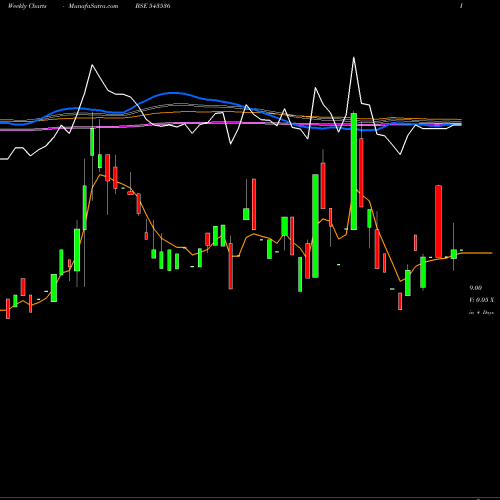
Task: Click the tallest green candlestick
Action: [354, 171]
